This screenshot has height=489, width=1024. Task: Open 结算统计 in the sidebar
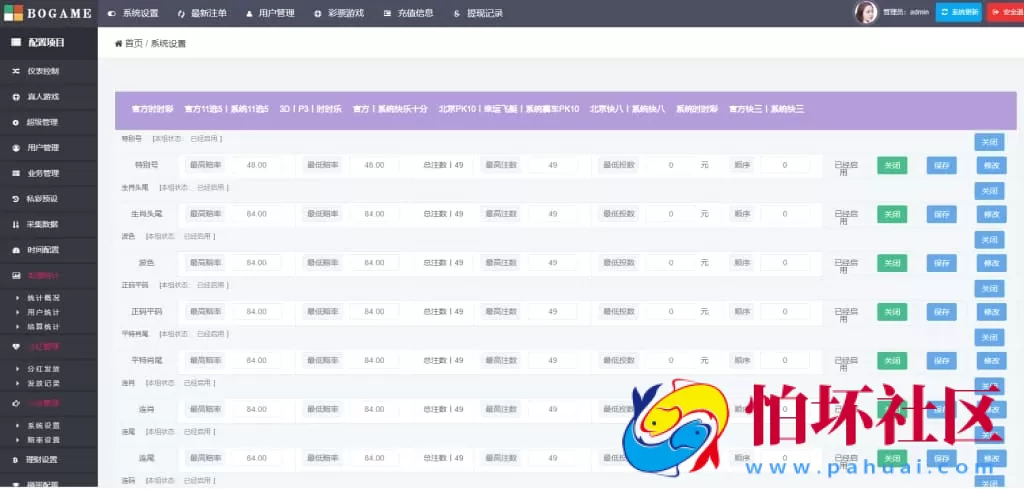click(44, 326)
